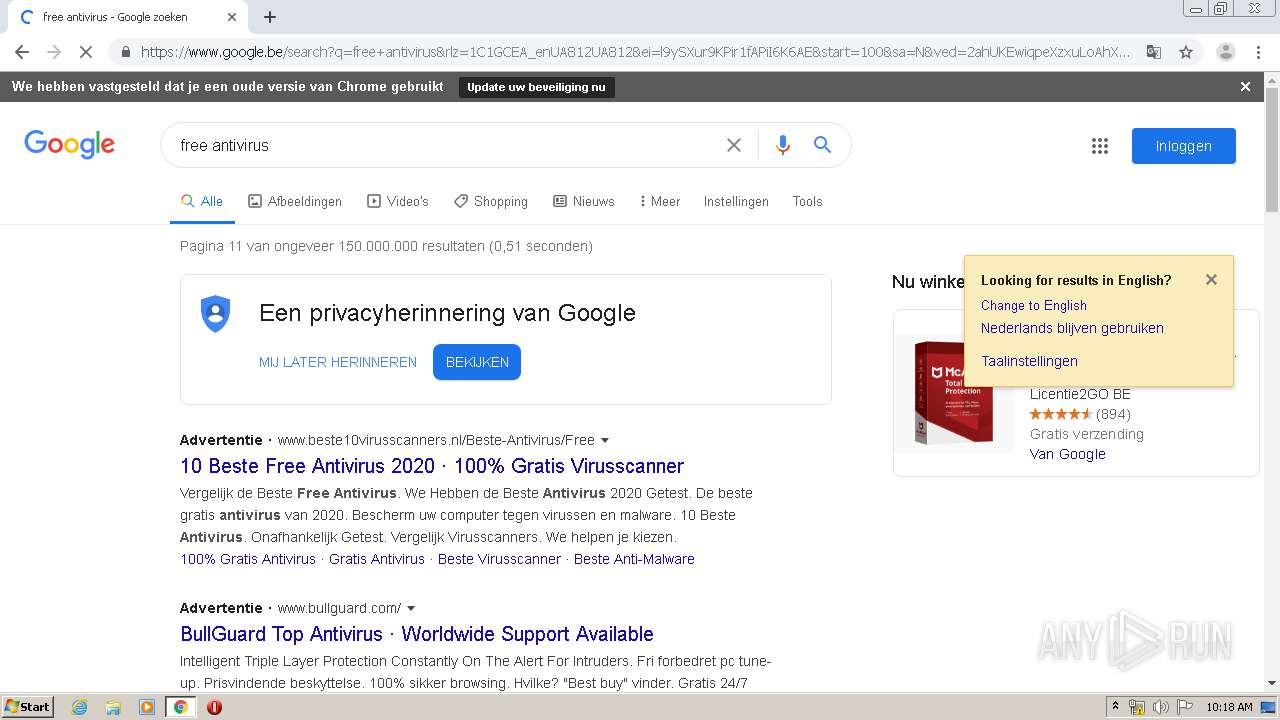1280x720 pixels.
Task: Choose MIJ LATER HERINNEREN
Action: click(x=338, y=362)
